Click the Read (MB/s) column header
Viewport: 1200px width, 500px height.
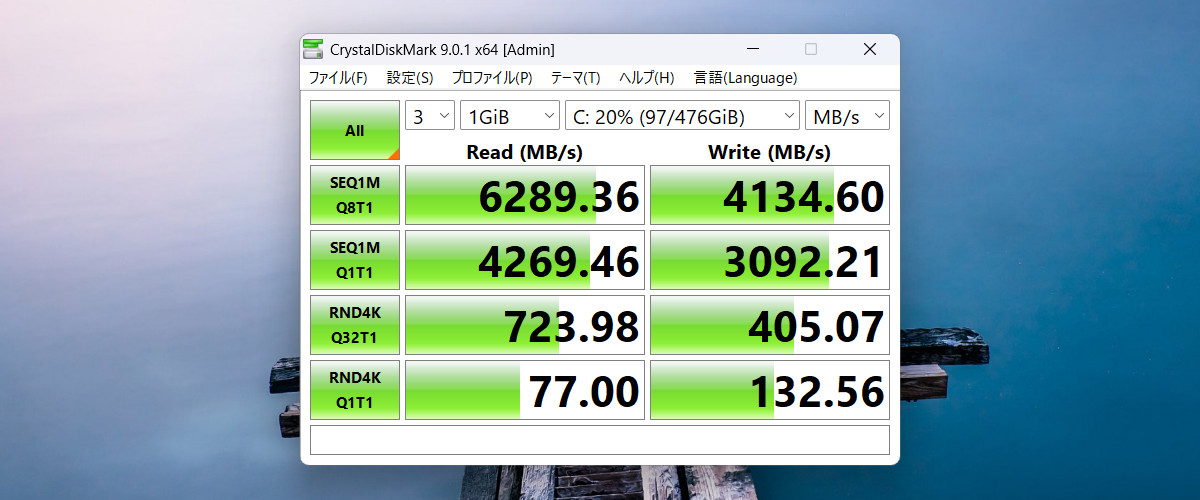coord(525,152)
